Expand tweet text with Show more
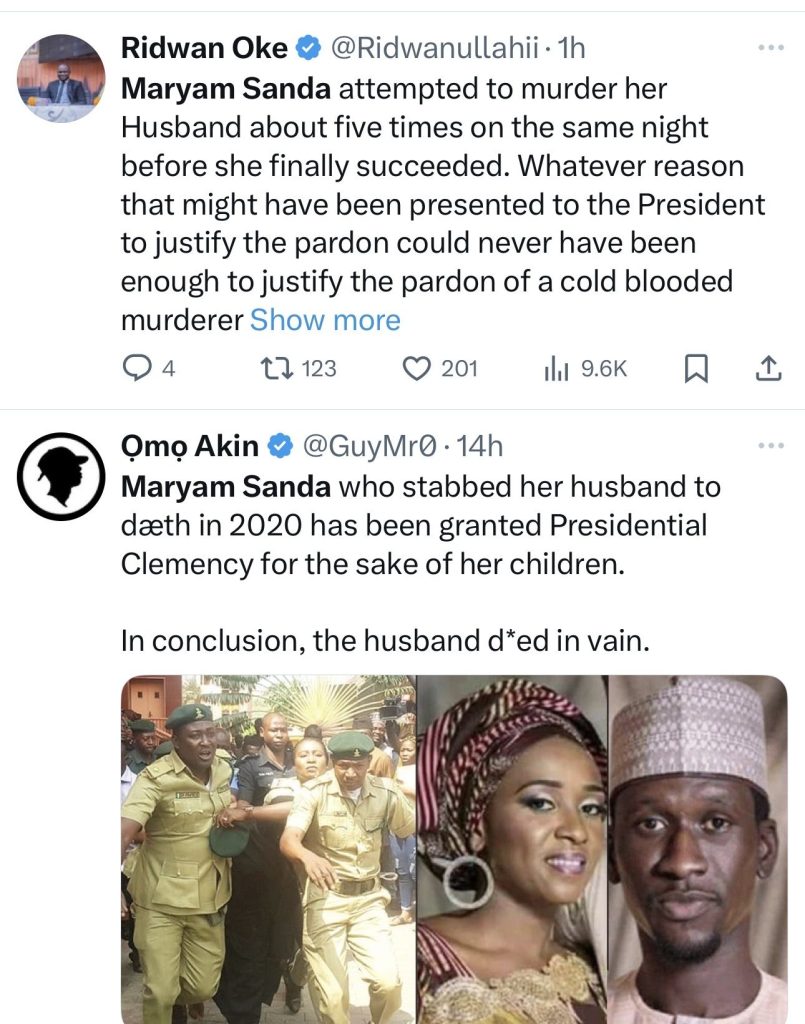805x1024 pixels. (x=325, y=320)
